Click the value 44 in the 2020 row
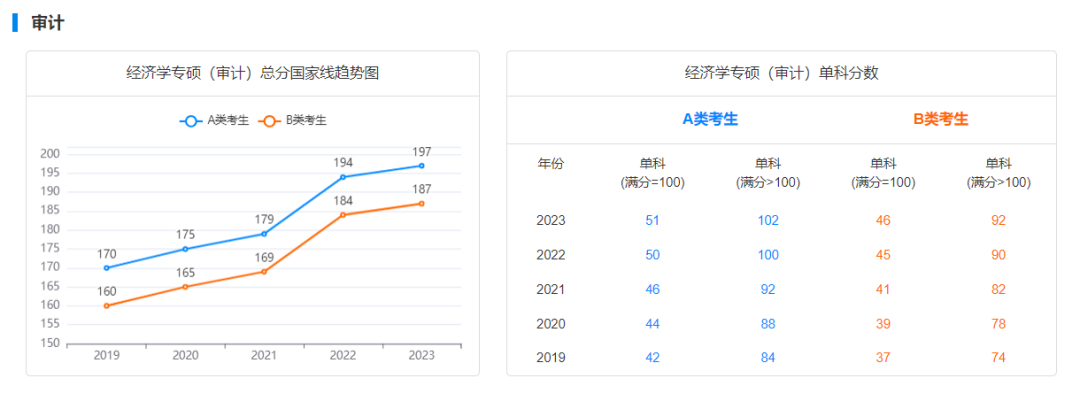This screenshot has height=394, width=1080. (x=652, y=324)
